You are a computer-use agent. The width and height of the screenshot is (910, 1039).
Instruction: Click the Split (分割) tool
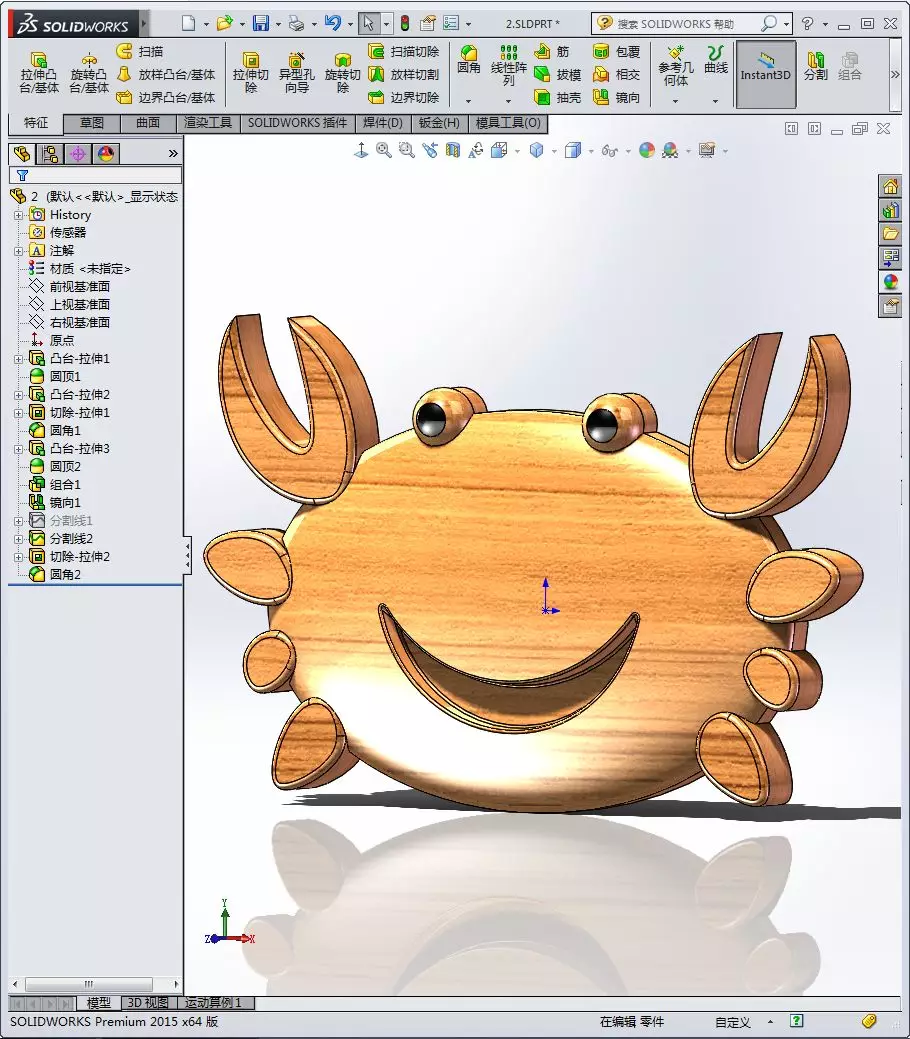816,66
